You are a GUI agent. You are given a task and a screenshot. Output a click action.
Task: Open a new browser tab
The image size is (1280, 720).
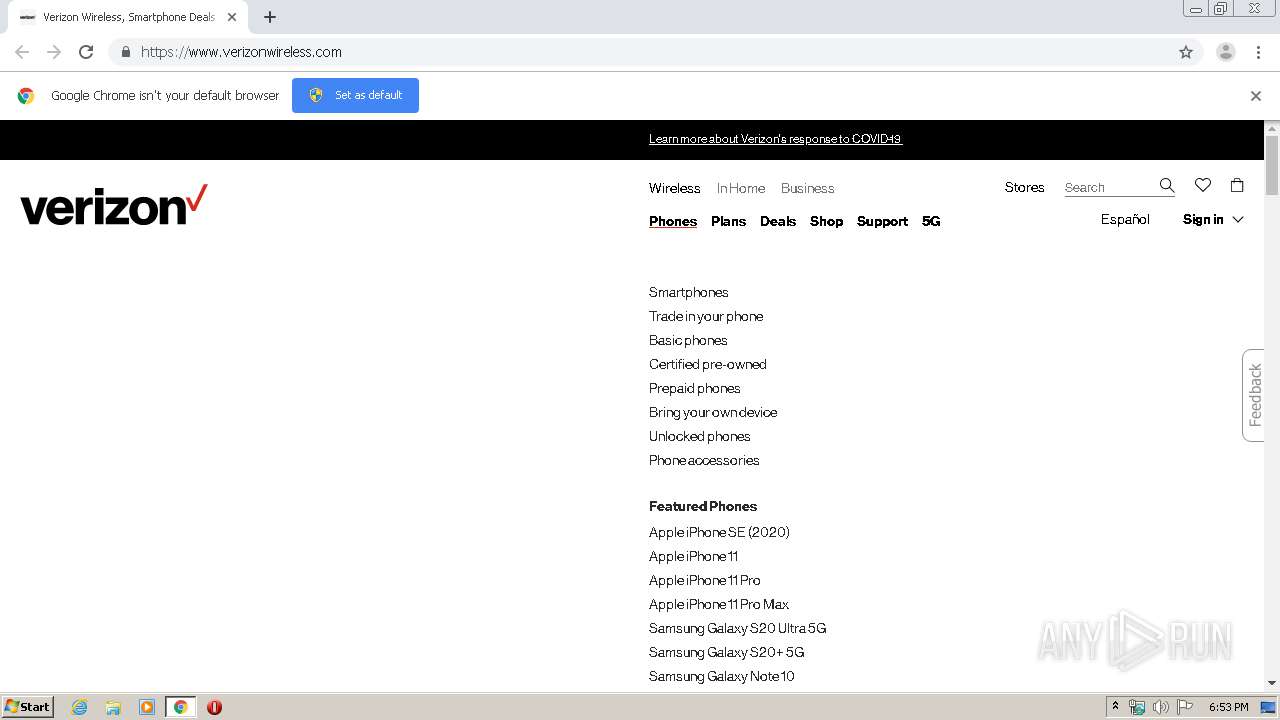pos(270,17)
